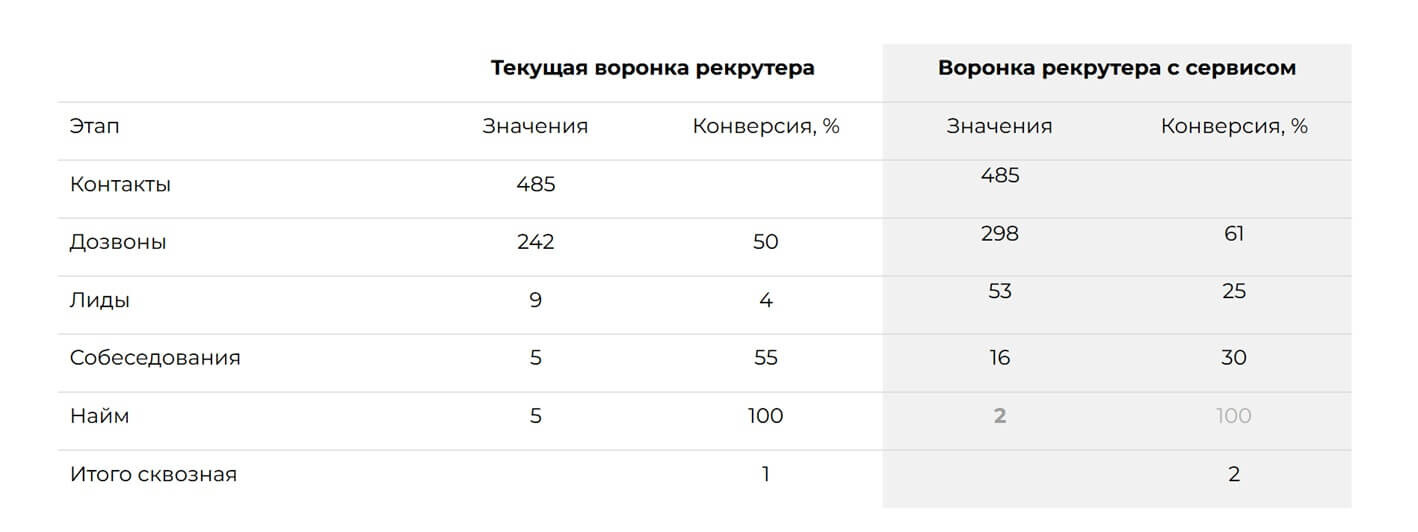The height and width of the screenshot is (532, 1418).
Task: Click the 'Найм' row label
Action: click(99, 416)
